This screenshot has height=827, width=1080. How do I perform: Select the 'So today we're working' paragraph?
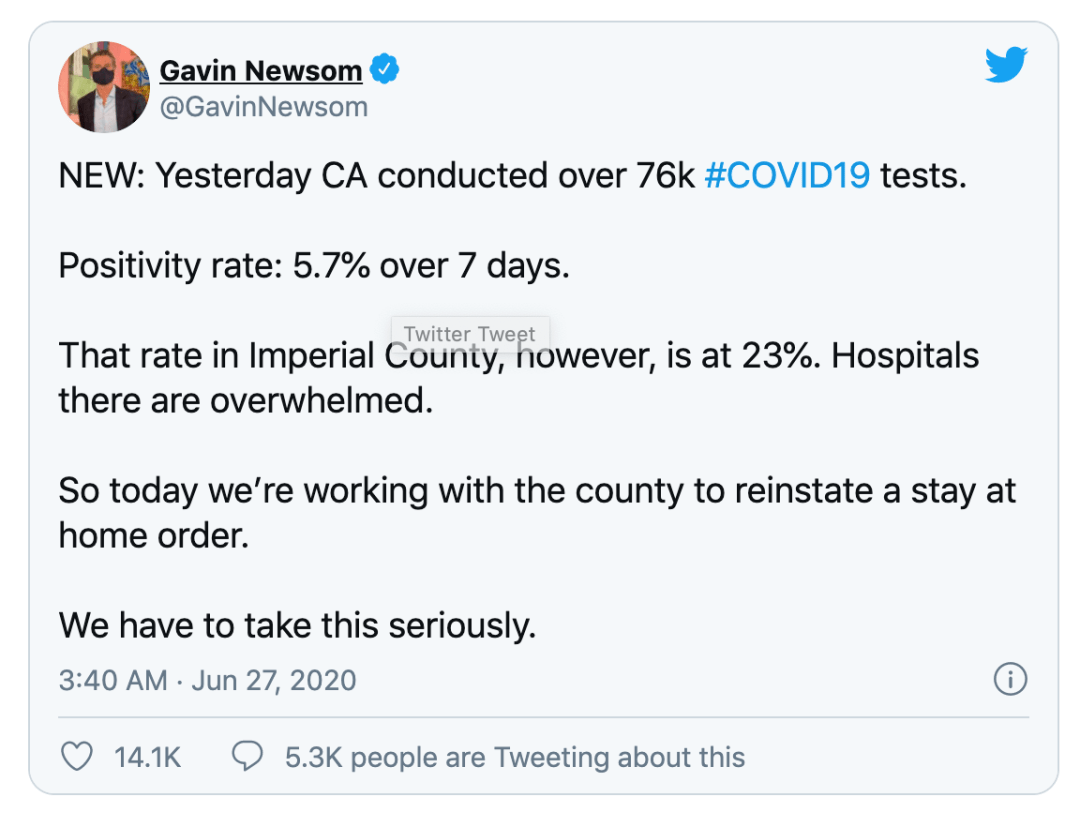(537, 513)
